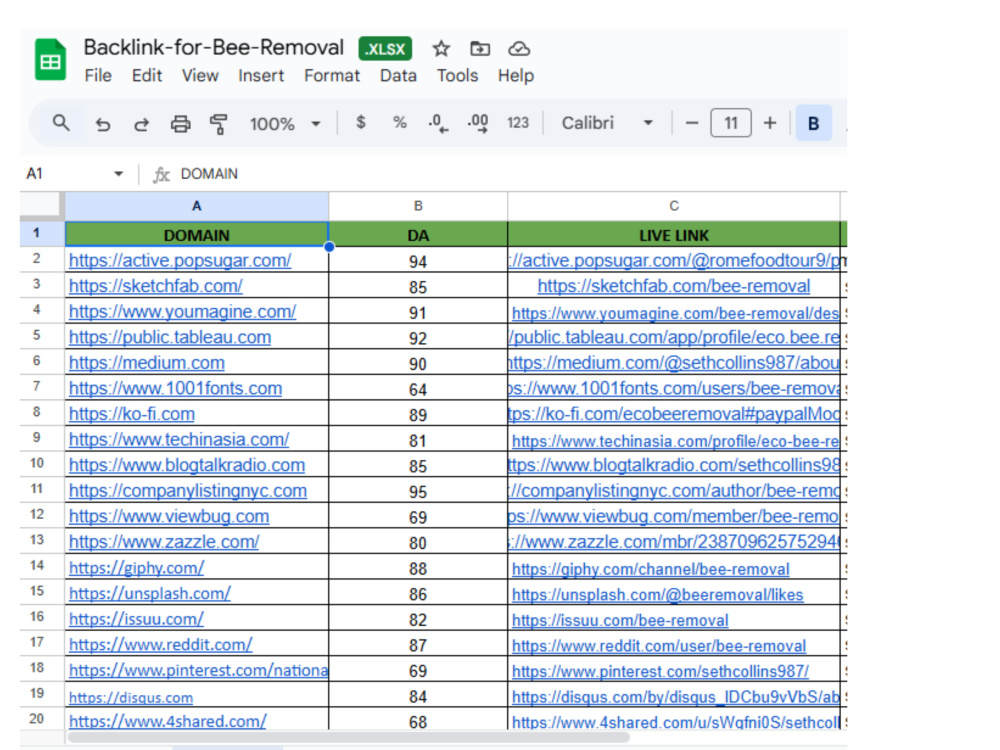Open the medium.com domain link
This screenshot has width=1000, height=750.
point(147,362)
